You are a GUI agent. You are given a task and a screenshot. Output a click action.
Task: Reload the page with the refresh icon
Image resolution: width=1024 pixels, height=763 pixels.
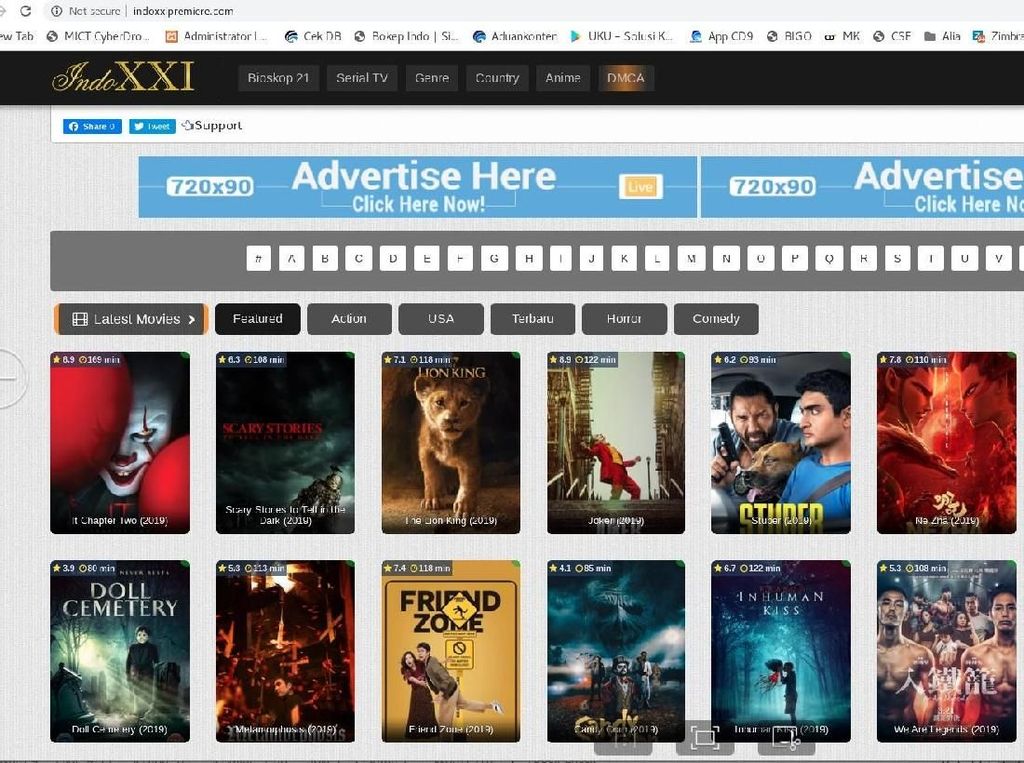(x=25, y=11)
